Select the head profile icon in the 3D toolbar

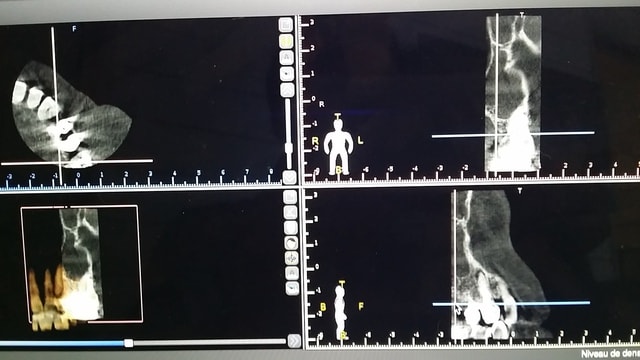click(291, 243)
